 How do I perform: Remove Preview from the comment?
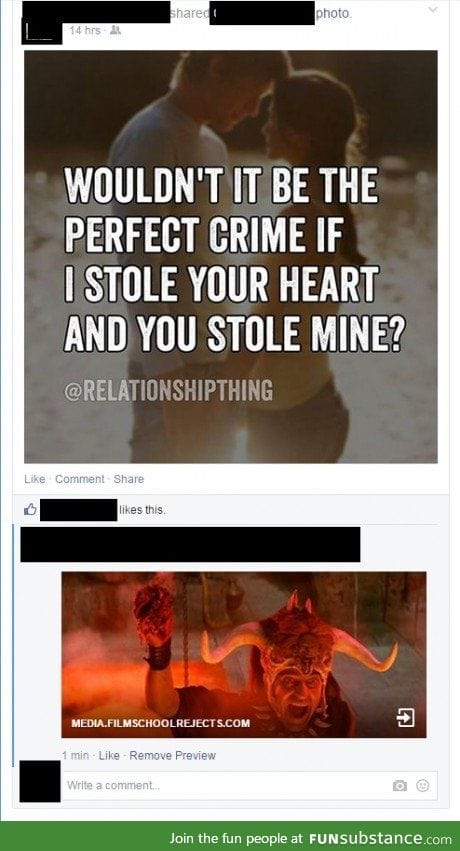point(172,755)
